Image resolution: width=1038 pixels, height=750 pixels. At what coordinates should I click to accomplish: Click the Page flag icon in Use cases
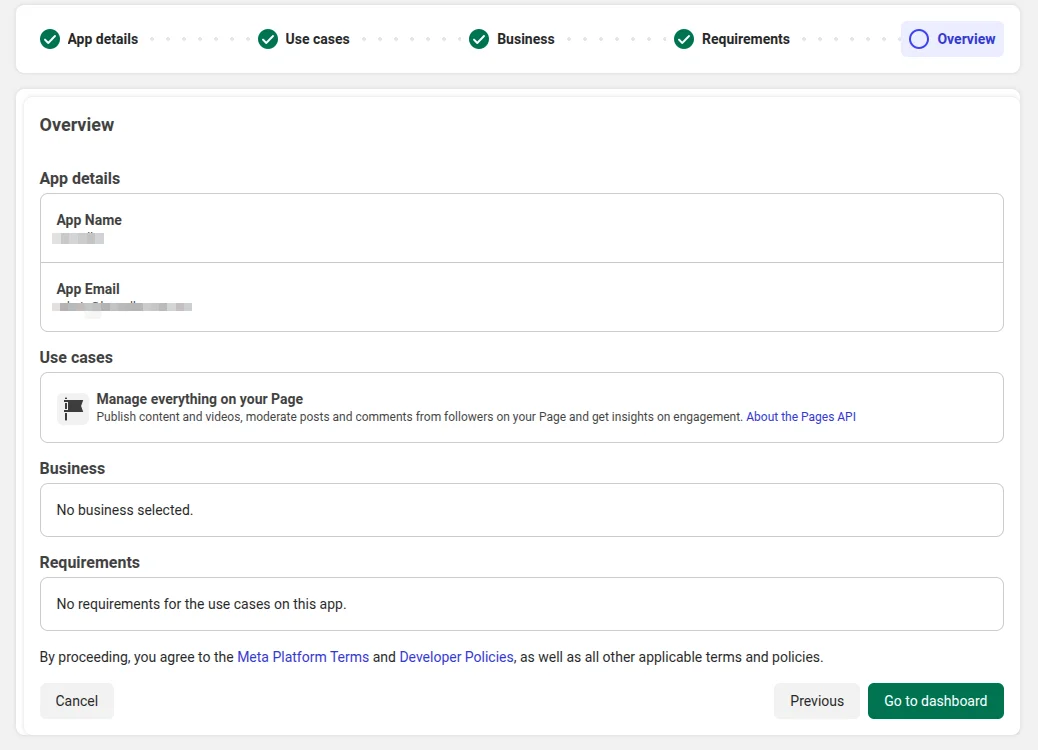tap(73, 408)
